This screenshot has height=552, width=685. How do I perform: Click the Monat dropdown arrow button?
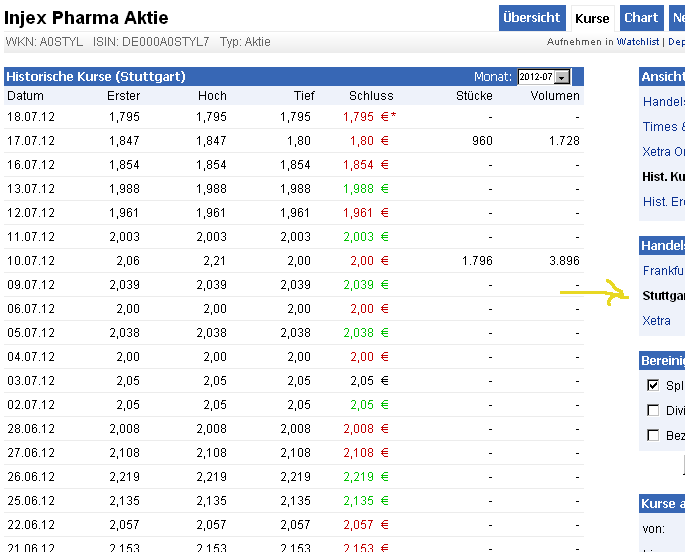click(x=563, y=77)
